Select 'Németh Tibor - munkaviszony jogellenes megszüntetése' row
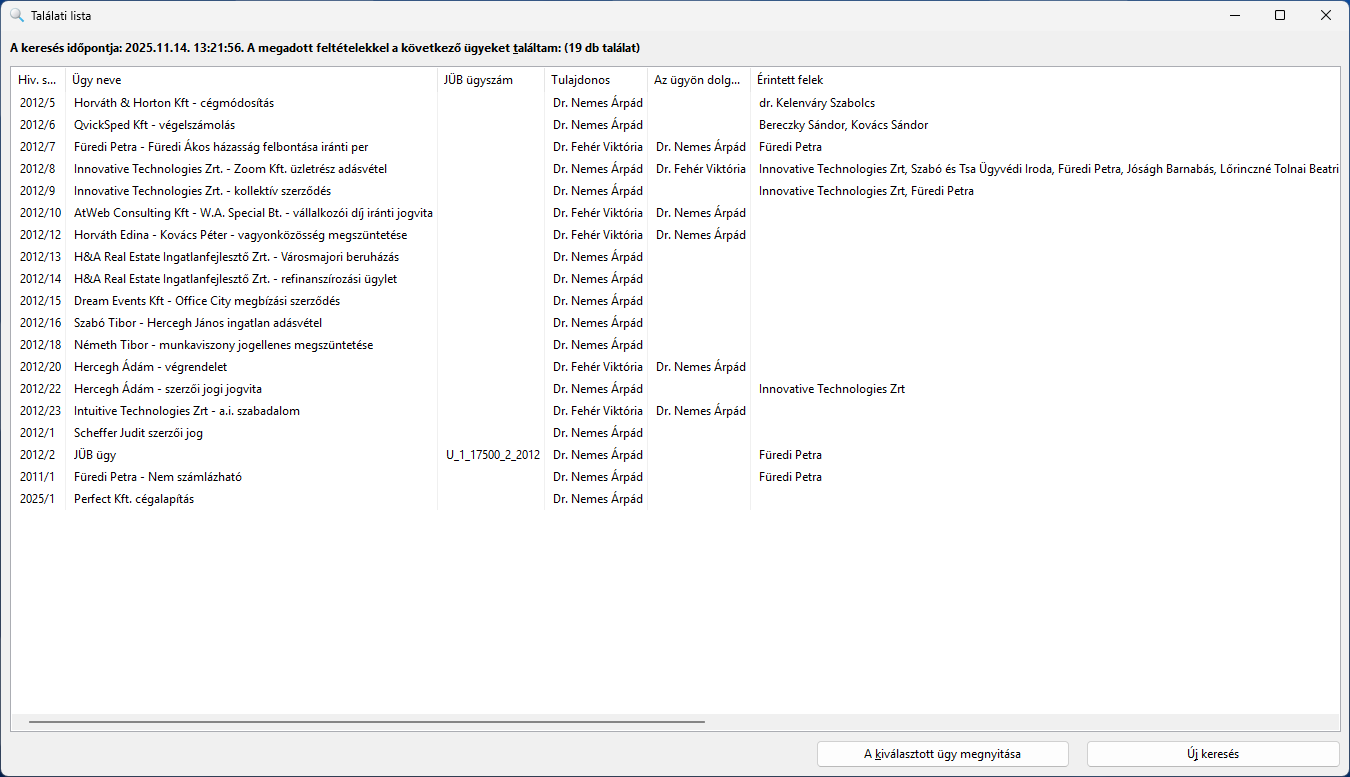This screenshot has width=1350, height=777. coord(223,345)
